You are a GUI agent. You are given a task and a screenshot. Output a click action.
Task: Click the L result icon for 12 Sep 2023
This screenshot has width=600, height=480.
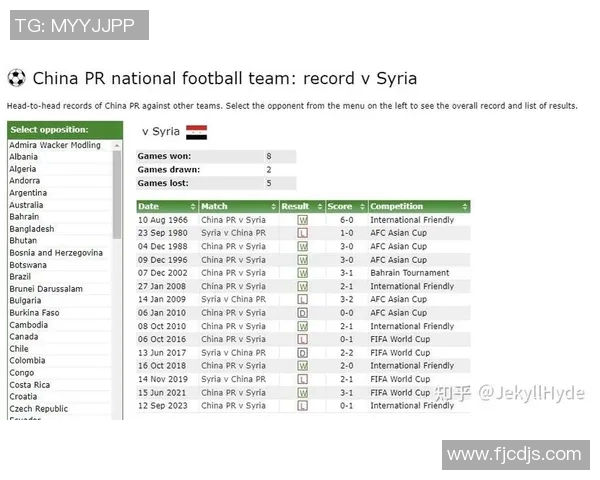tap(303, 406)
